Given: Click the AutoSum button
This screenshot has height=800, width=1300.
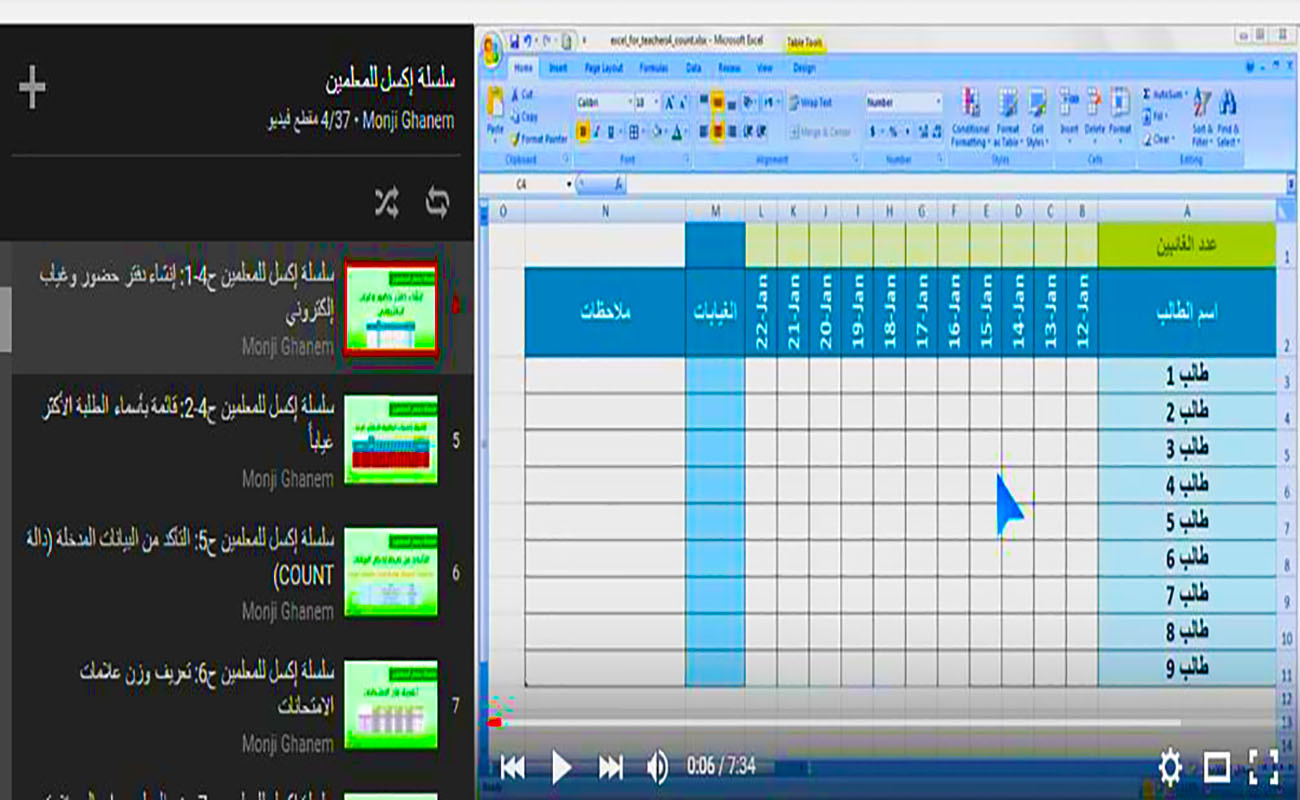Looking at the screenshot, I should coord(1165,94).
